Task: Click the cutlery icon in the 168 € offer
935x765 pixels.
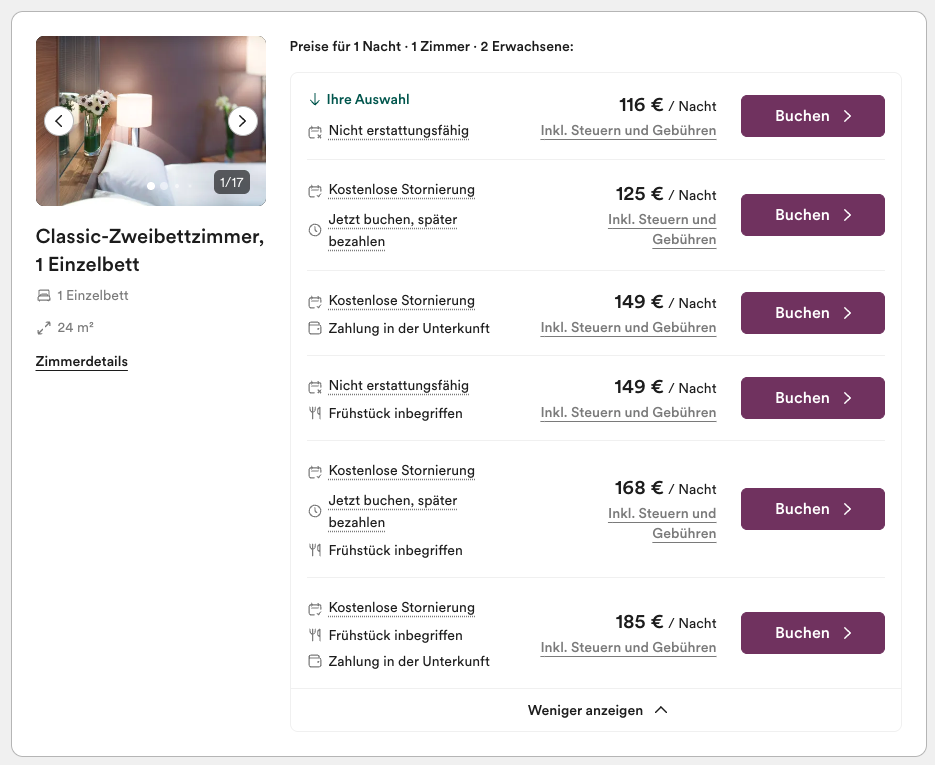Action: click(x=315, y=550)
